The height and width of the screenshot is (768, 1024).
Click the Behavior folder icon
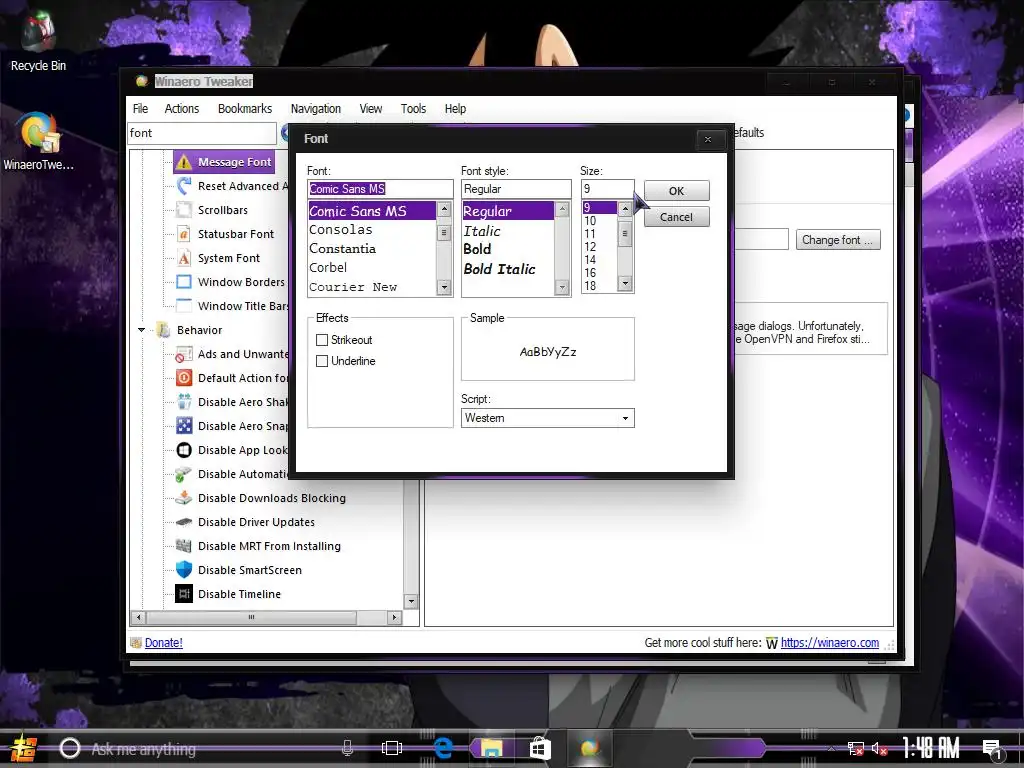point(163,330)
